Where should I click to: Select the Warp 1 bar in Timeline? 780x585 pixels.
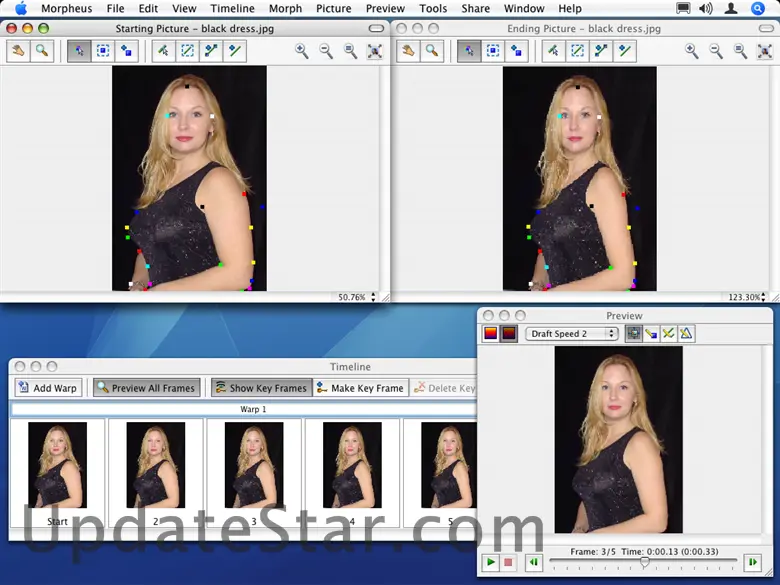click(x=244, y=409)
